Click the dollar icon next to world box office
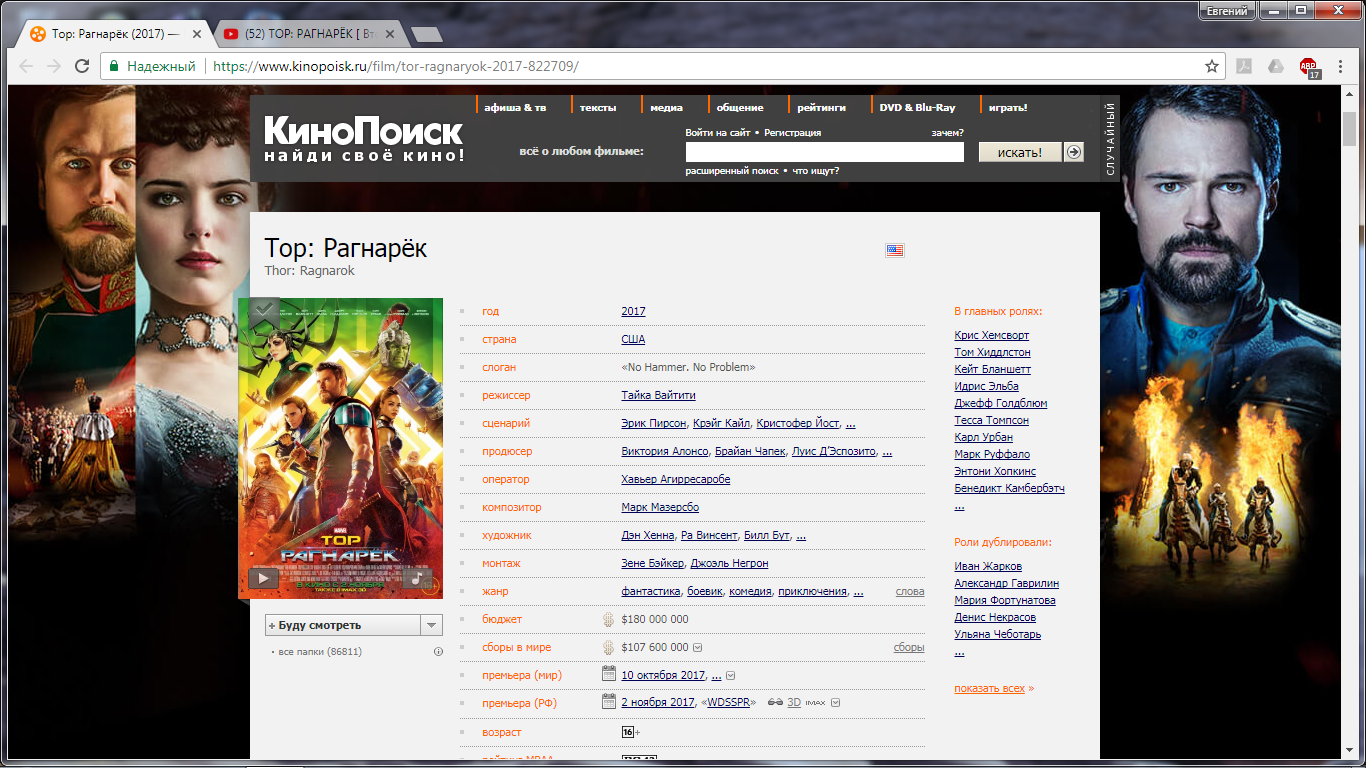 (x=608, y=648)
